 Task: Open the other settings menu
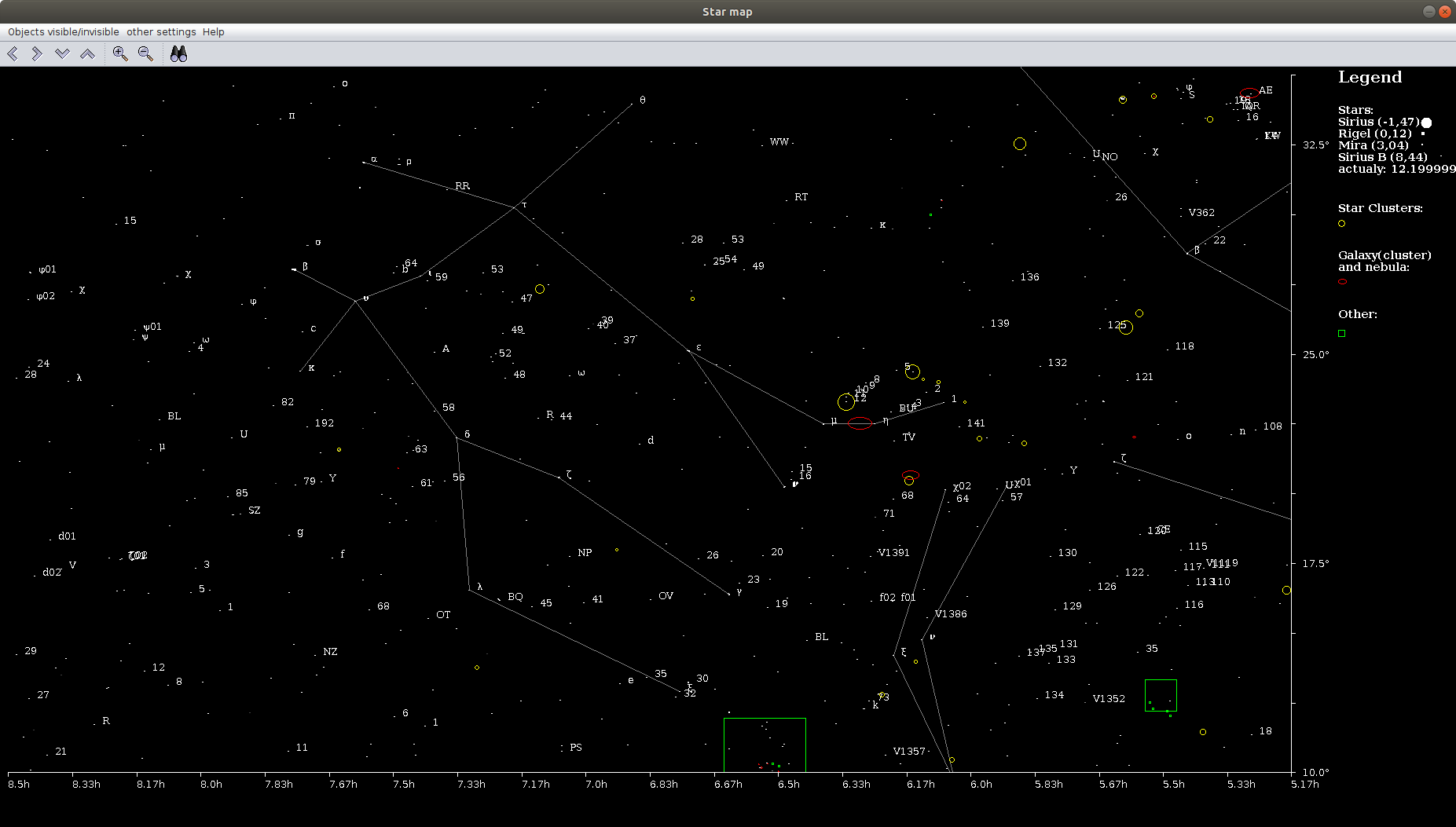click(x=161, y=32)
